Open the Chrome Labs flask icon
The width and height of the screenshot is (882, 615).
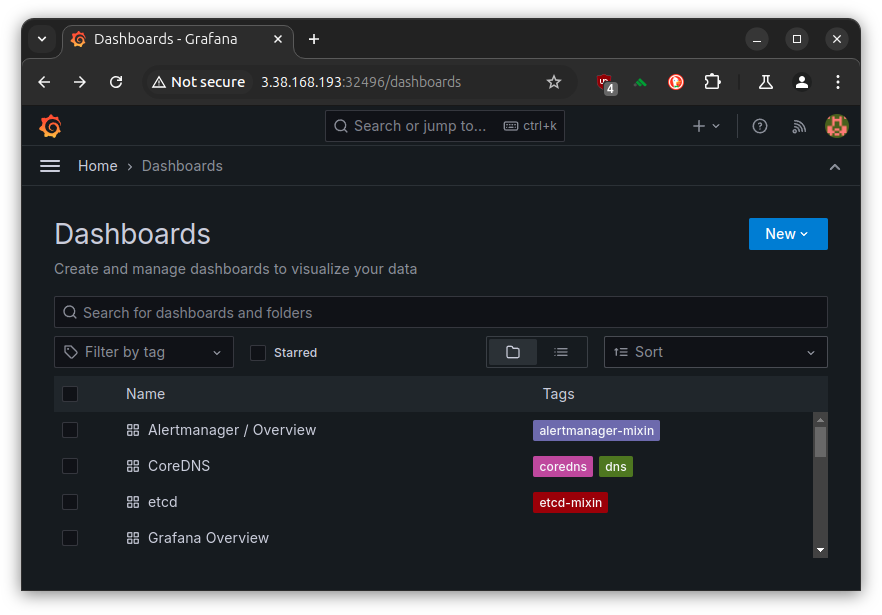click(766, 82)
